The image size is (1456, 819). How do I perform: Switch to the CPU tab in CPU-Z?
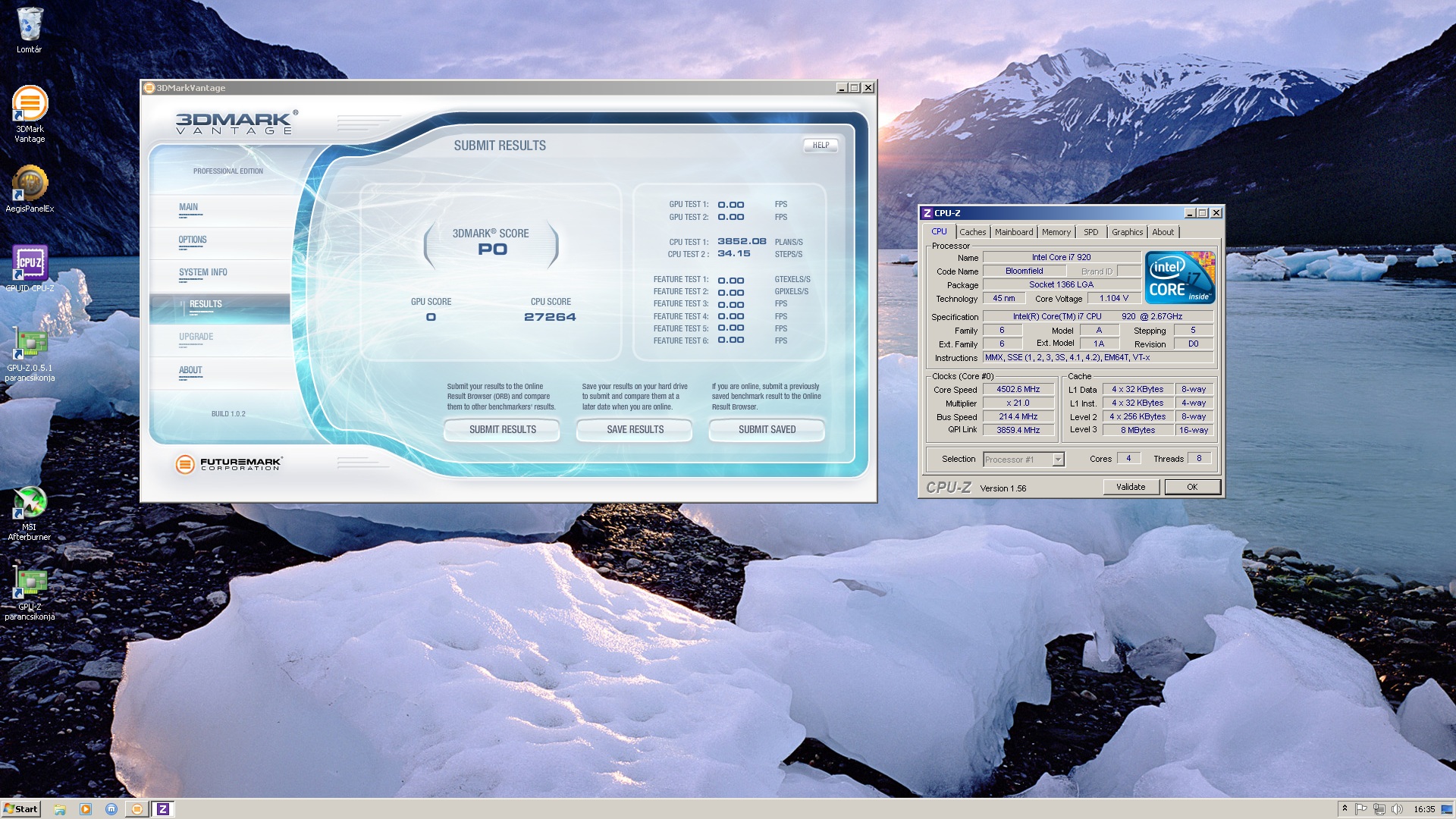coord(939,232)
